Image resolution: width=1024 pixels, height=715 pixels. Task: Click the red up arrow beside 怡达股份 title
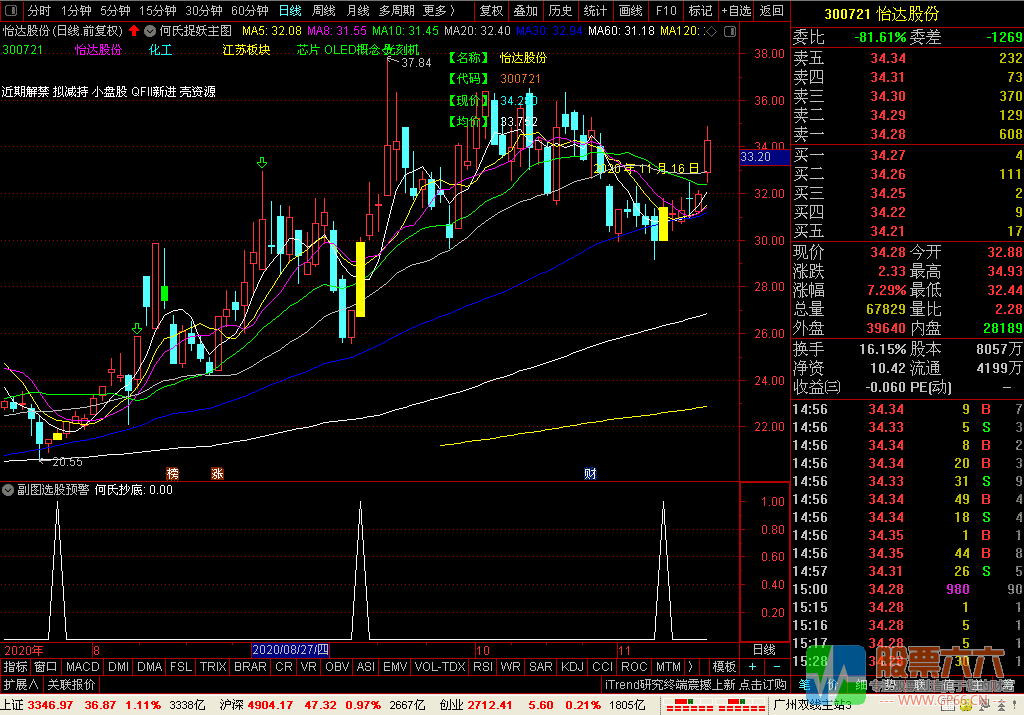tap(133, 31)
